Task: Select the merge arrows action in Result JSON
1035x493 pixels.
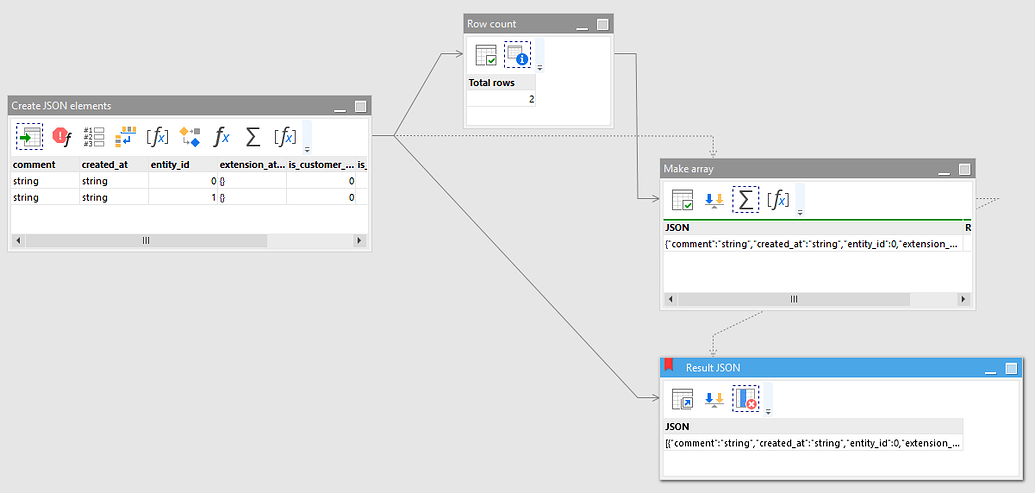Action: [714, 399]
